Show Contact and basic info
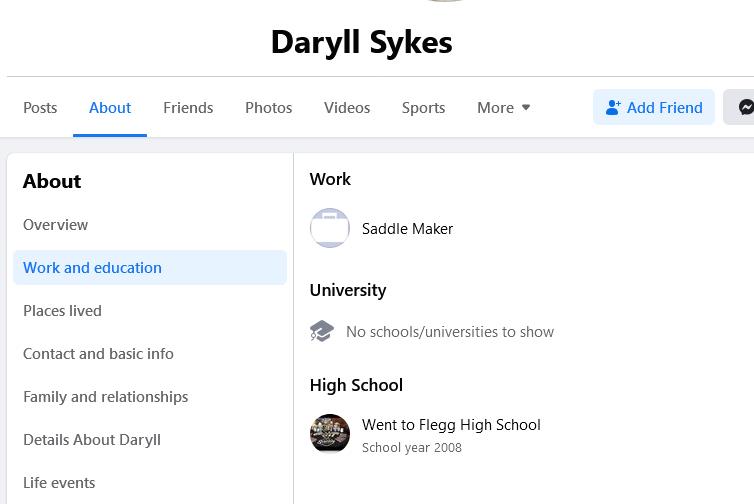Viewport: 754px width, 504px height. pyautogui.click(x=98, y=354)
